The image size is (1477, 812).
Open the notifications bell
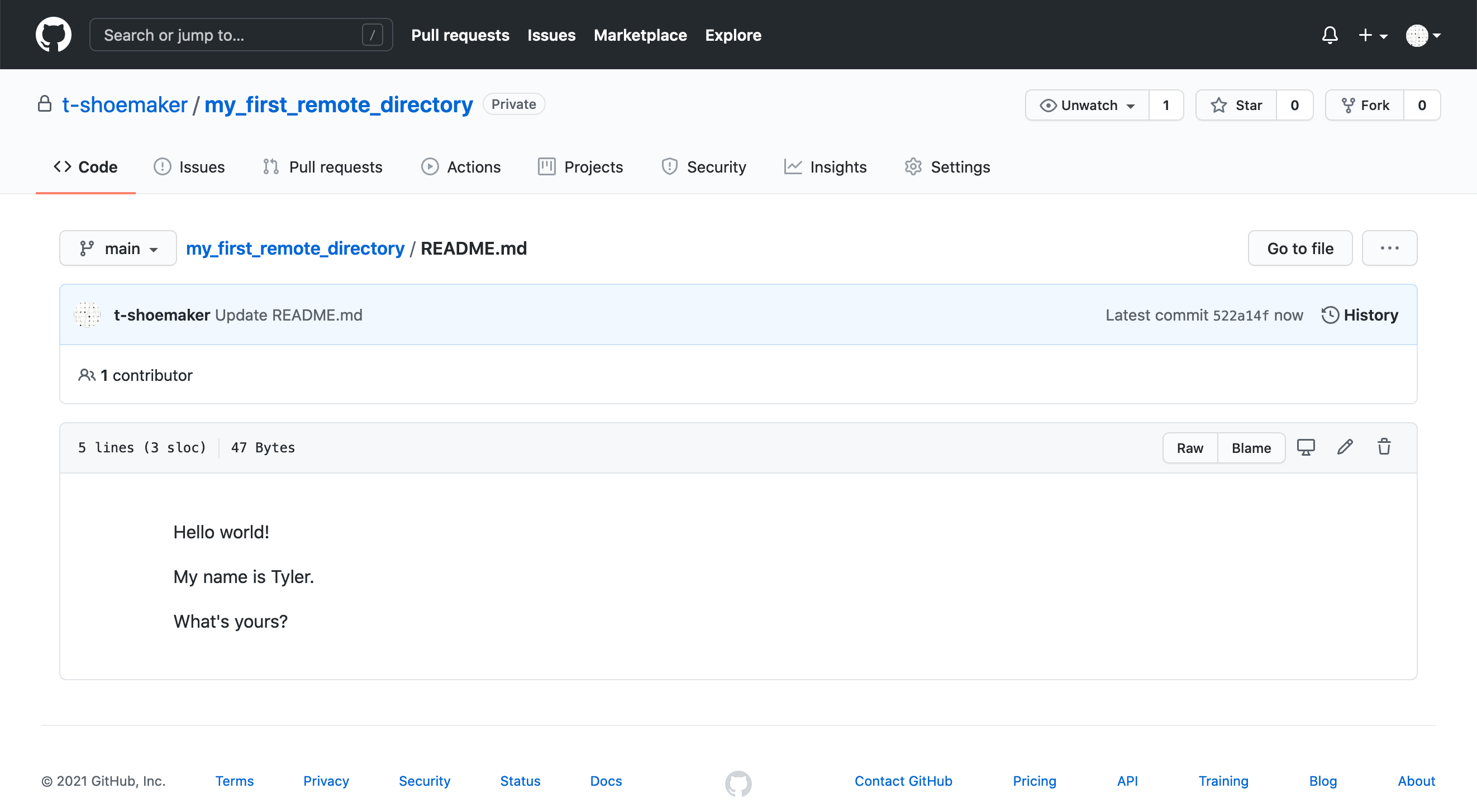pyautogui.click(x=1330, y=35)
